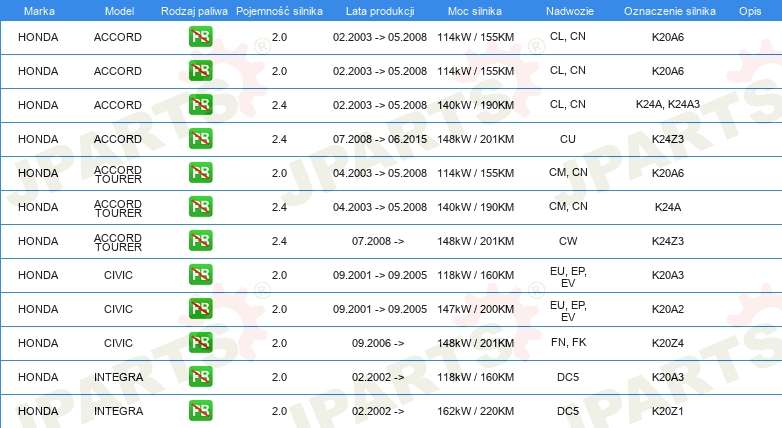Select 2.4 displacement in Accord CU row
Image resolution: width=782 pixels, height=428 pixels.
(279, 139)
